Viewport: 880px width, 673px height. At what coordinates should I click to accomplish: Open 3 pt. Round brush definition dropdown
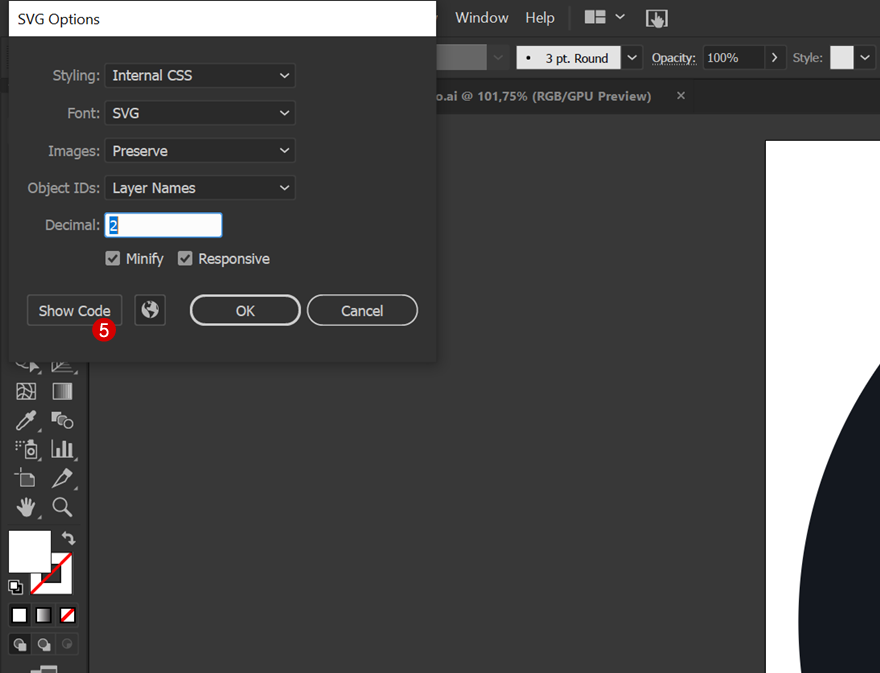pos(632,58)
